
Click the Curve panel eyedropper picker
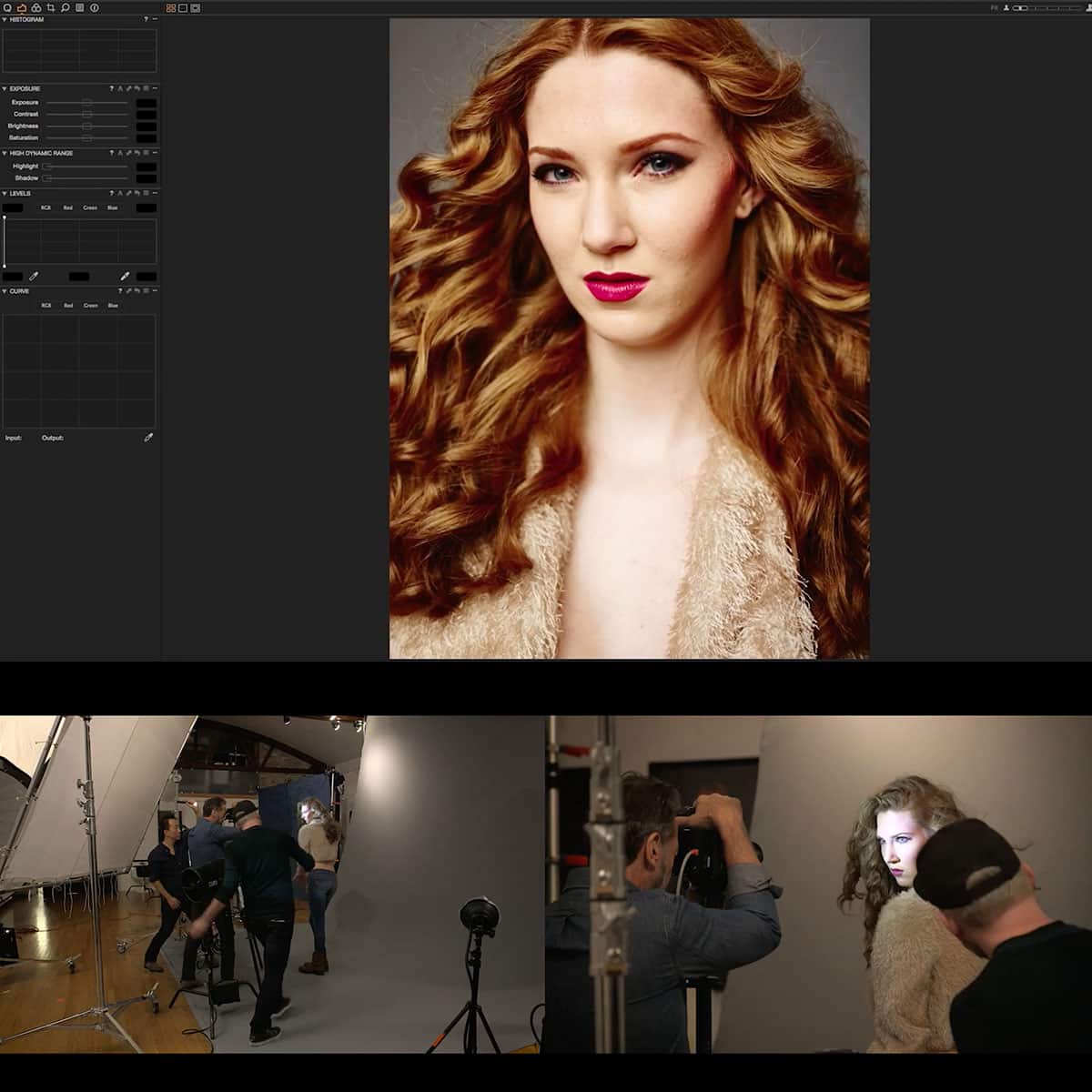[148, 438]
